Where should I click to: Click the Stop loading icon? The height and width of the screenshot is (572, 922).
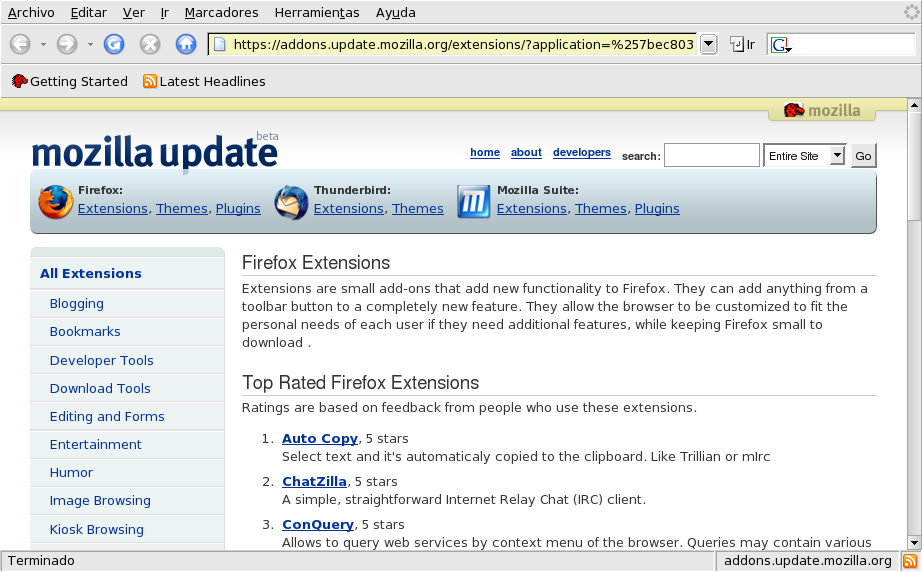150,44
